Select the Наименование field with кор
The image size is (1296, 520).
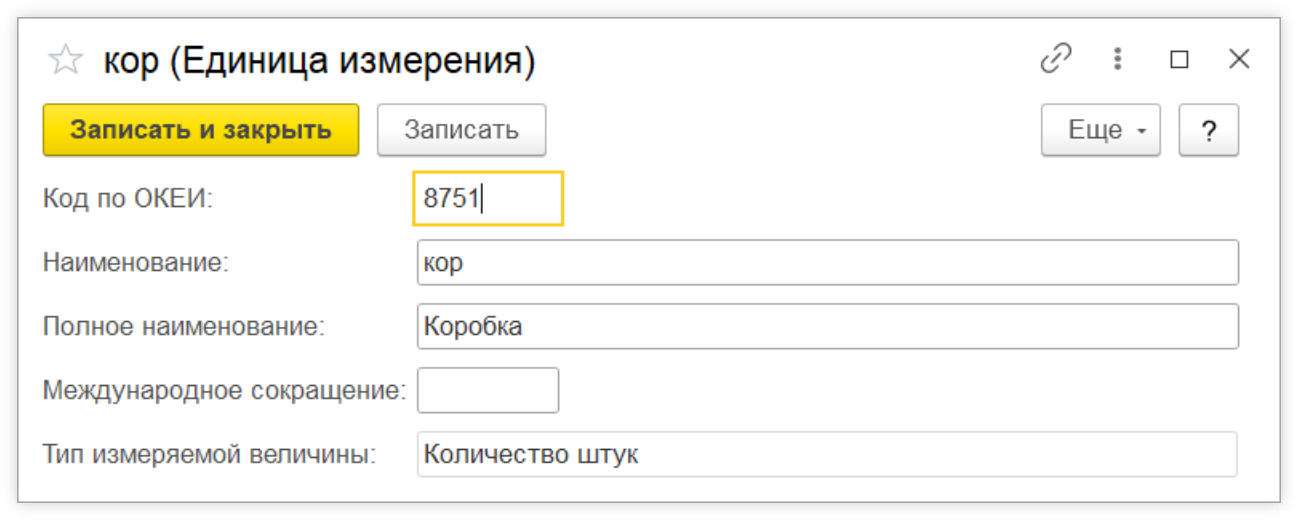(828, 263)
